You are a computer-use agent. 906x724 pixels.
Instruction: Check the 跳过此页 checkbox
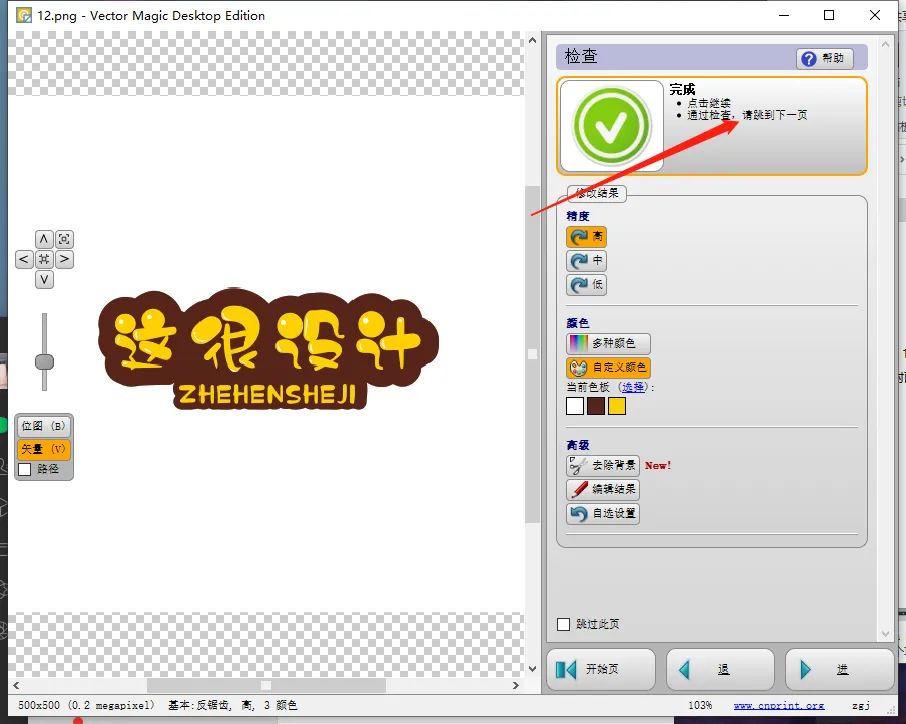tap(564, 624)
